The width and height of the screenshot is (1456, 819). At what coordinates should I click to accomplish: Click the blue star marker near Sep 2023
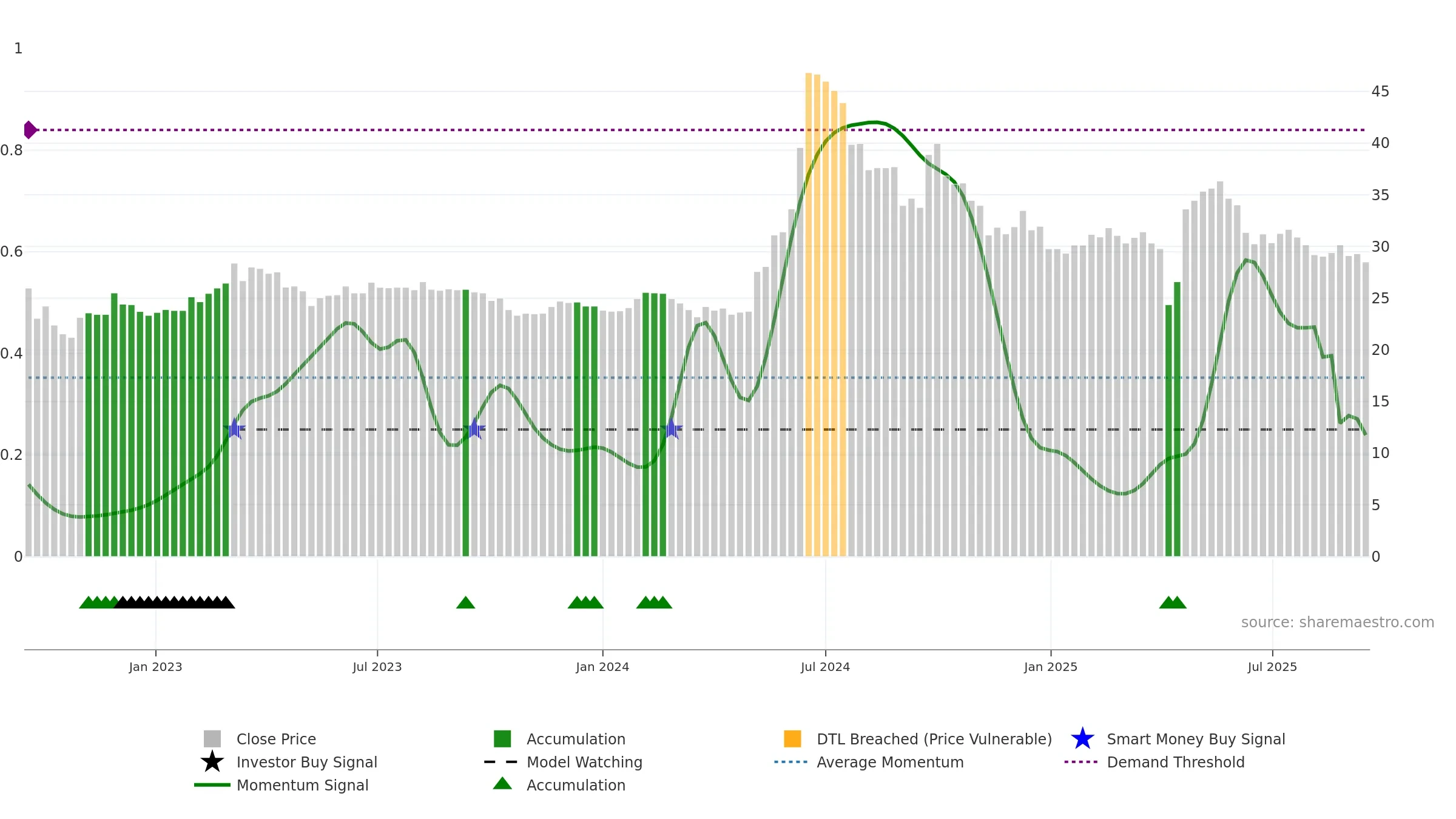tap(474, 429)
